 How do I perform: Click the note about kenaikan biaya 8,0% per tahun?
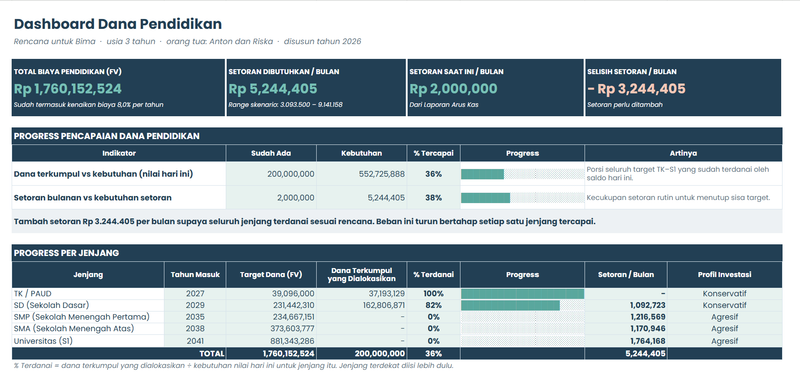89,105
